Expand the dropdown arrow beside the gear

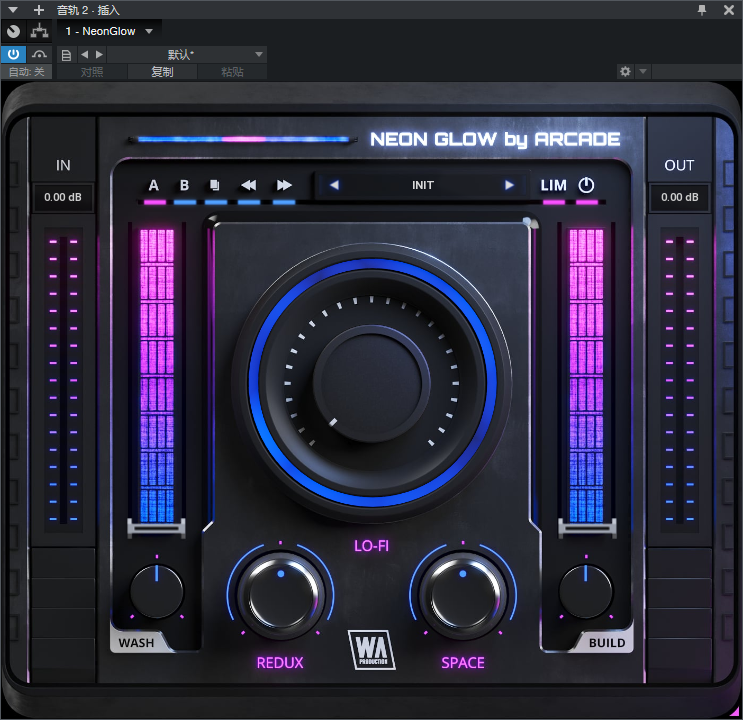coord(643,72)
